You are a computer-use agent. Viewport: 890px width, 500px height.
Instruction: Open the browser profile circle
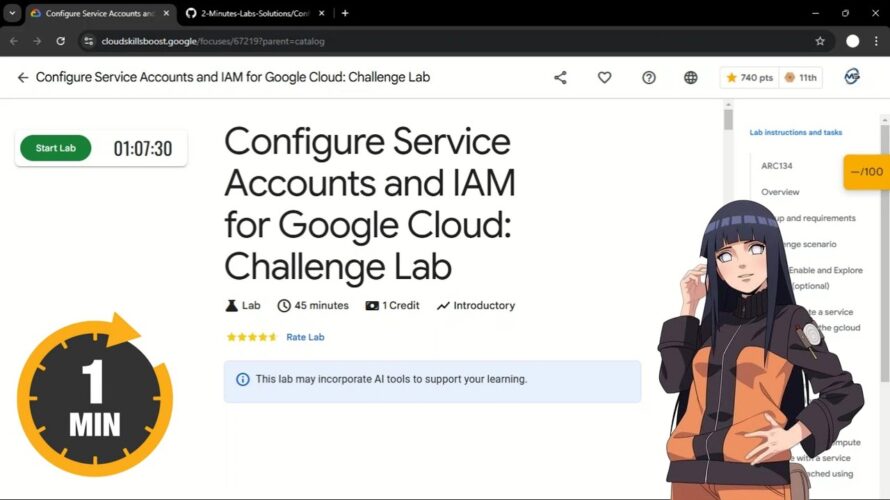[852, 41]
